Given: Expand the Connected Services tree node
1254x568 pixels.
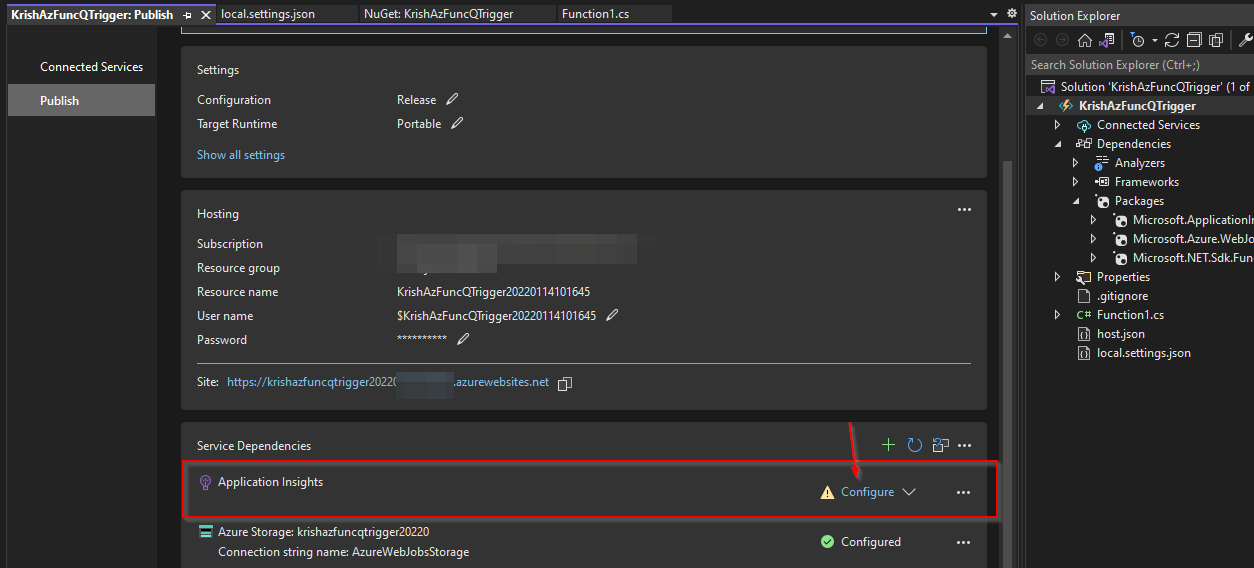Looking at the screenshot, I should click(x=1058, y=125).
